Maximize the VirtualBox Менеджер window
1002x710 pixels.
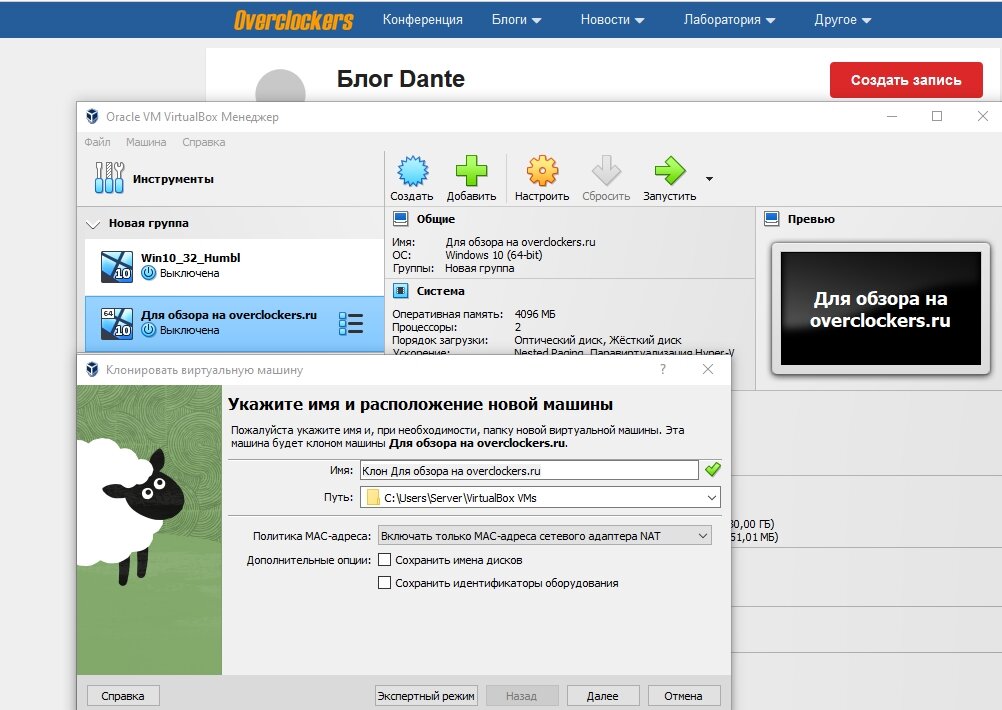[x=937, y=116]
